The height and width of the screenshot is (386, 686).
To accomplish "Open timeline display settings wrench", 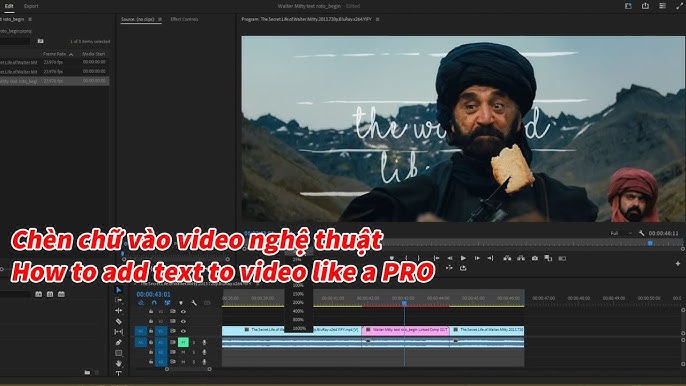I will pos(194,303).
